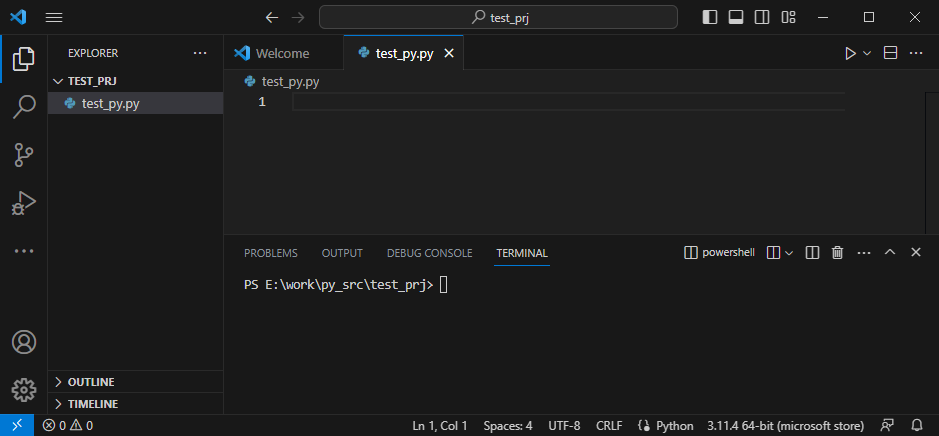Maximize the panel size with chevron up
This screenshot has height=436, width=939.
(x=890, y=252)
